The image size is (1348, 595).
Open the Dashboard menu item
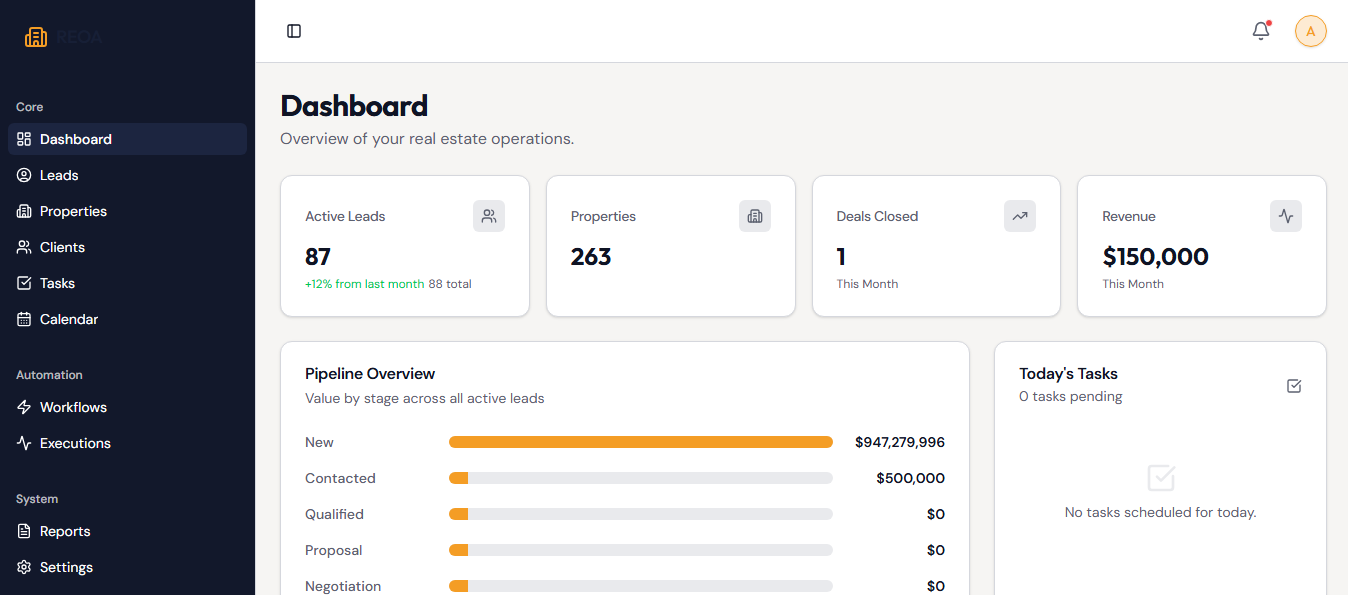(127, 139)
